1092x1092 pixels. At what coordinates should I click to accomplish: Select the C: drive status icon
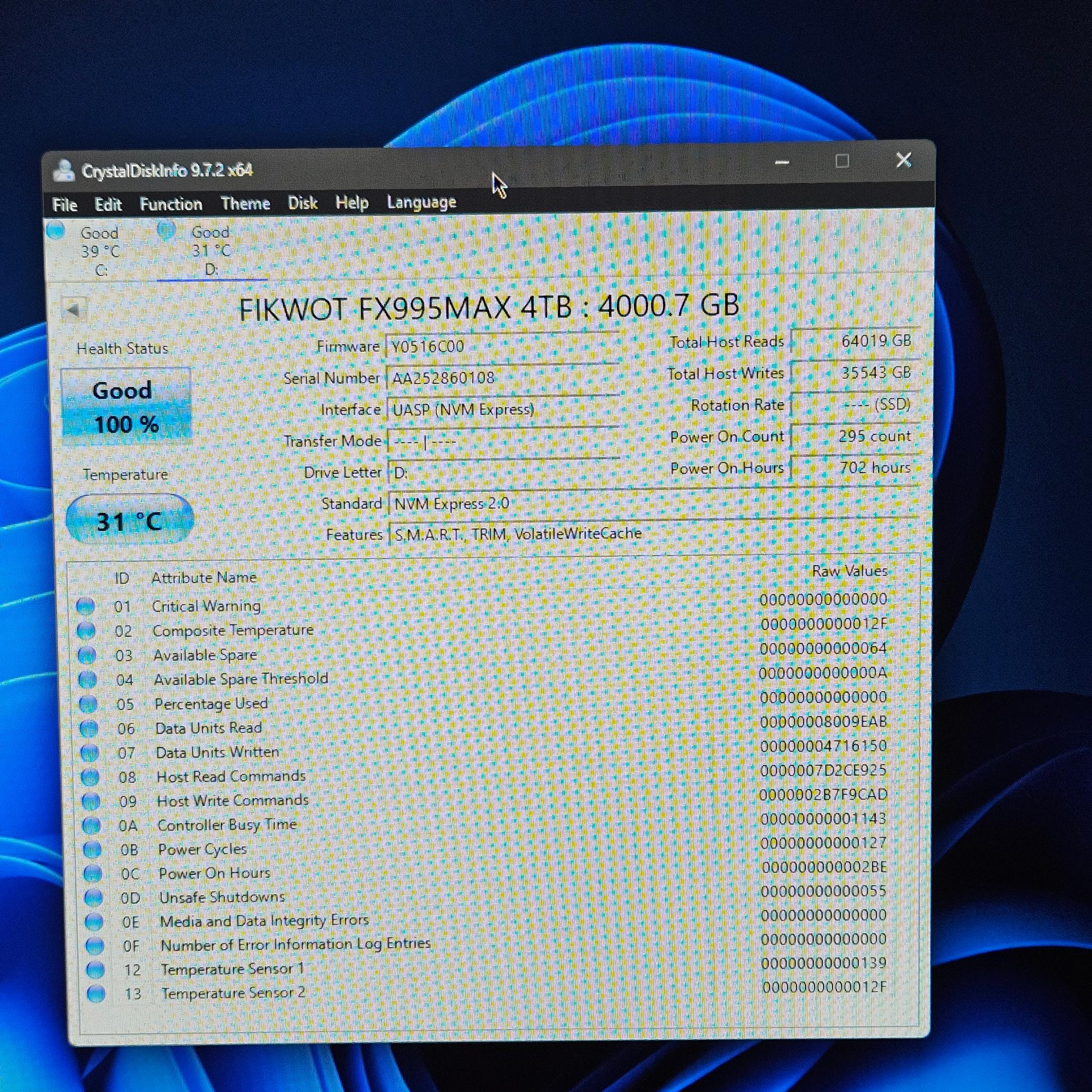tap(55, 230)
